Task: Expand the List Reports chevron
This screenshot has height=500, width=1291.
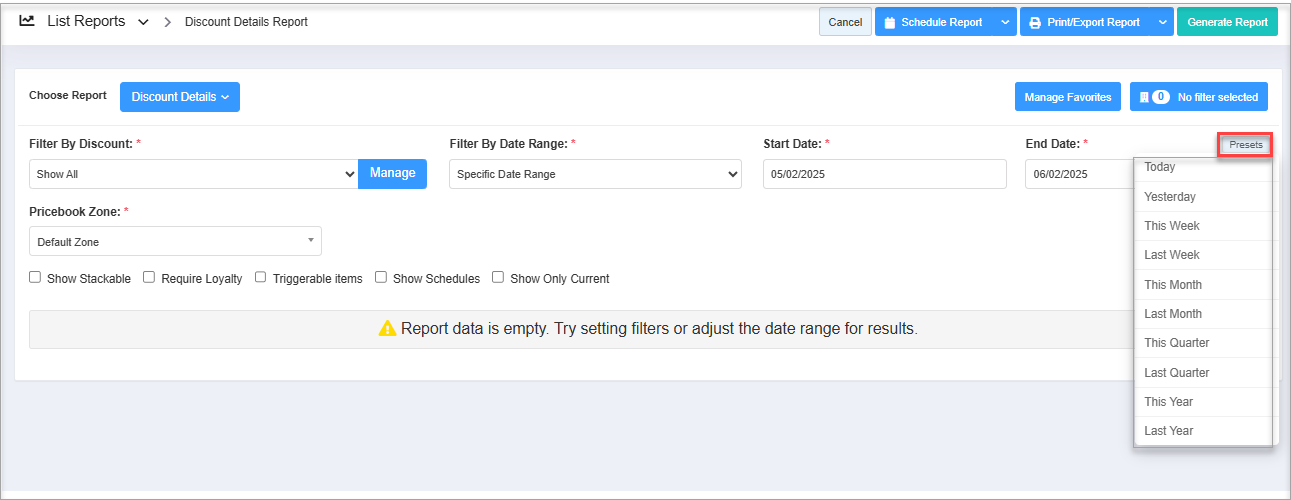Action: point(143,22)
